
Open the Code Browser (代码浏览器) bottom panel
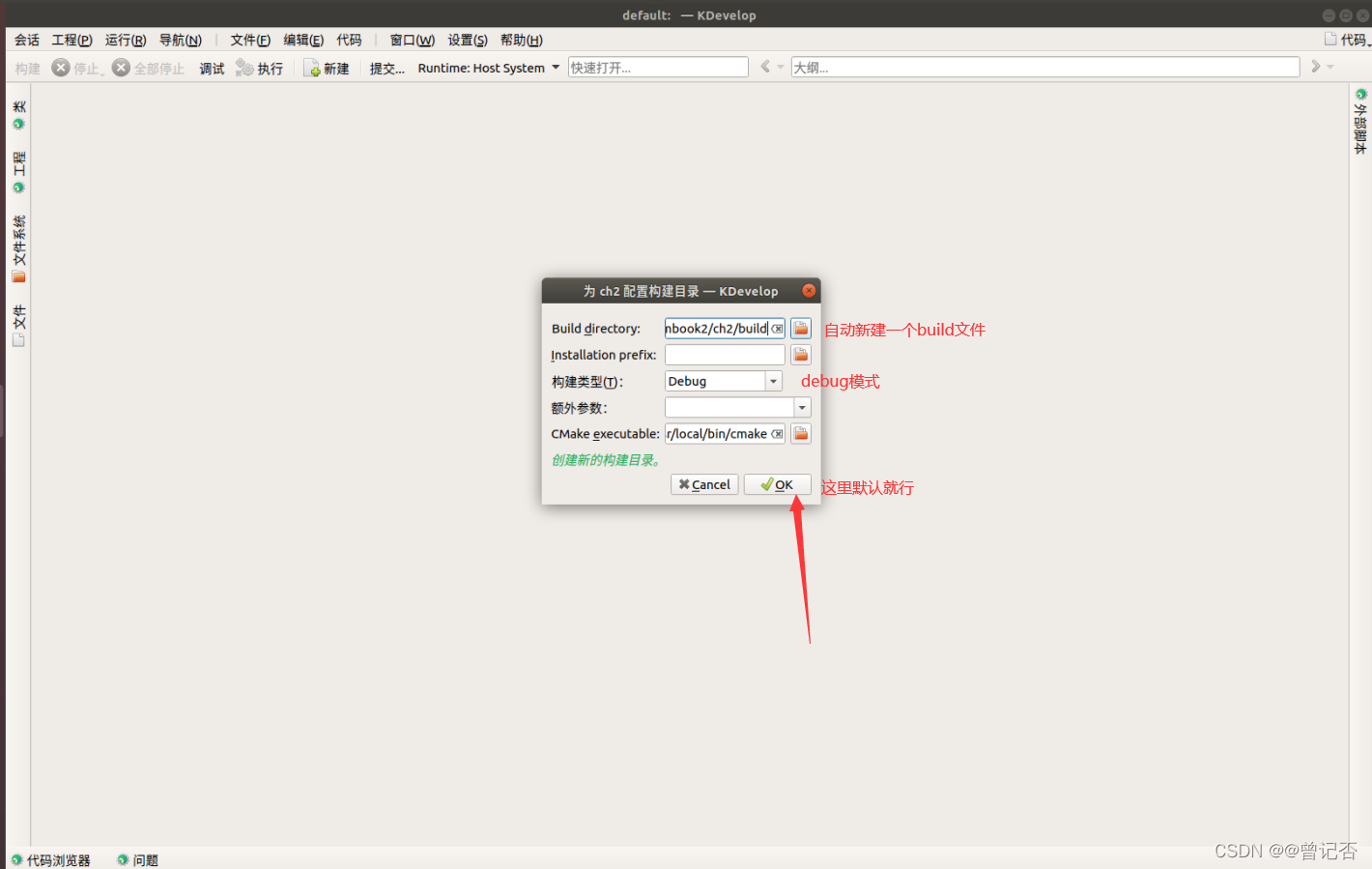tap(50, 859)
